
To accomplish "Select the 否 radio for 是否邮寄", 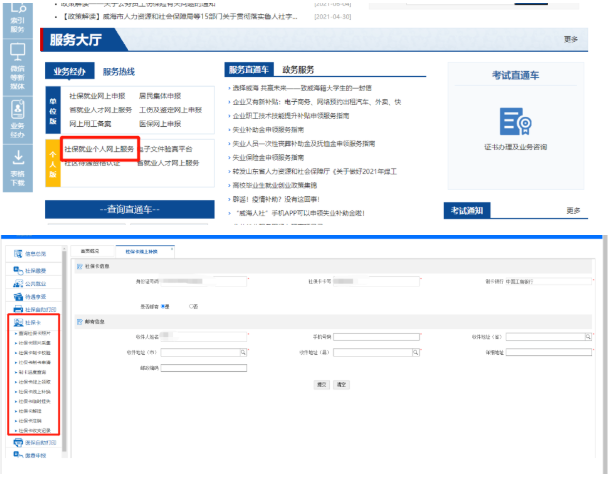I will coord(191,306).
